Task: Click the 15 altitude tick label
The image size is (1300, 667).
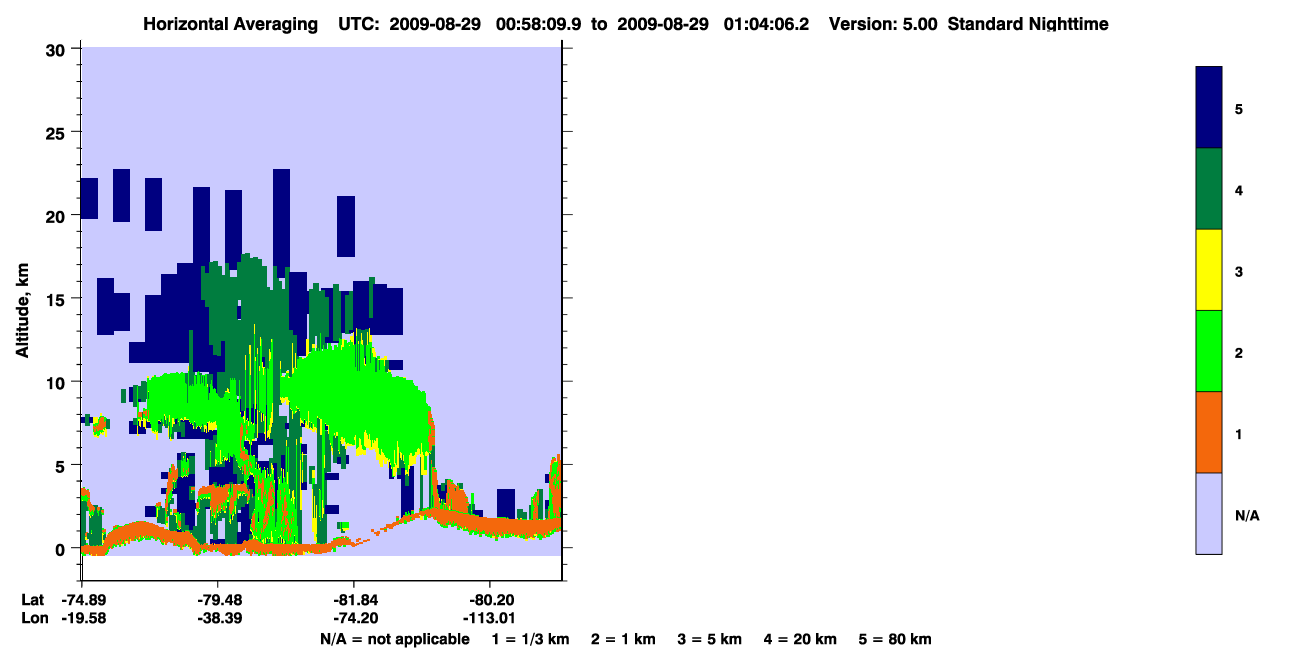Action: coord(57,299)
